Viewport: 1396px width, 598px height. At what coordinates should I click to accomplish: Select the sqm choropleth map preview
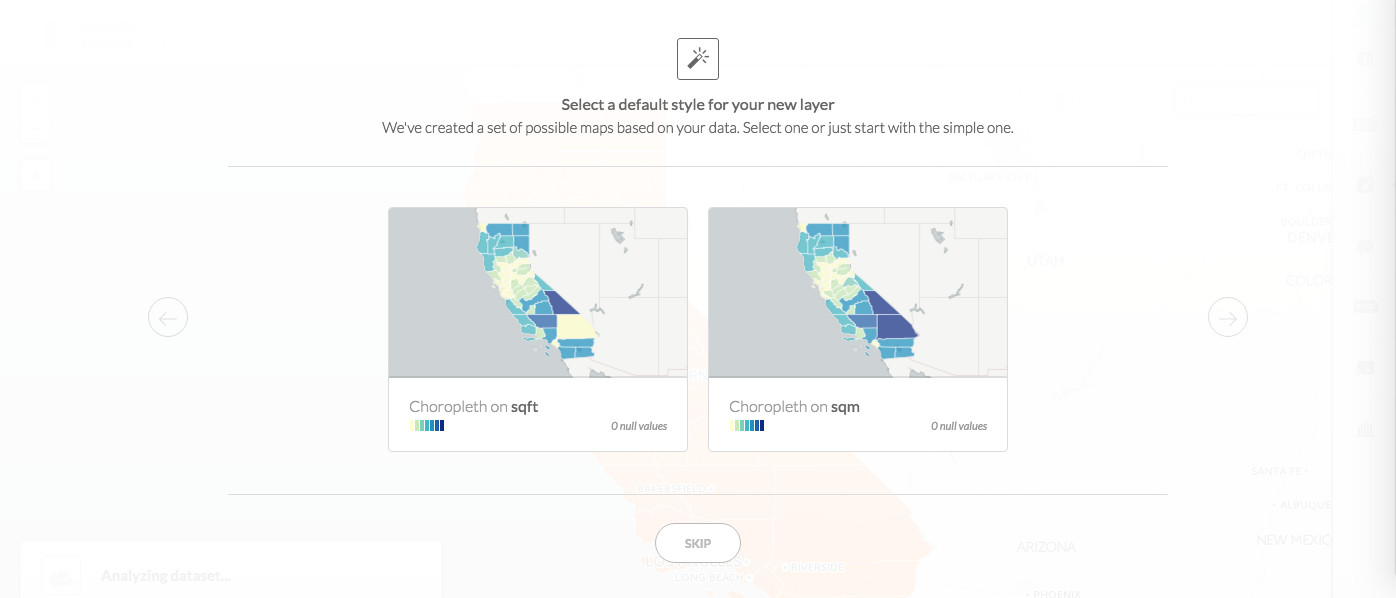(x=858, y=292)
